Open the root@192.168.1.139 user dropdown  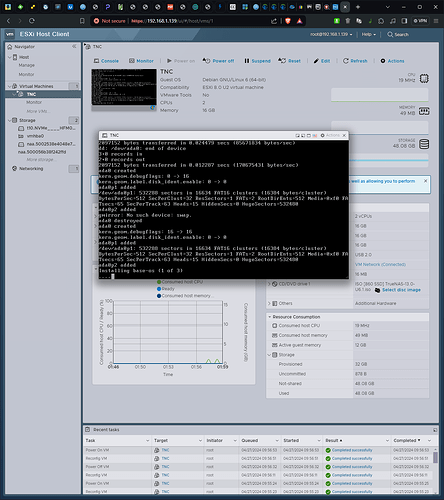[331, 34]
